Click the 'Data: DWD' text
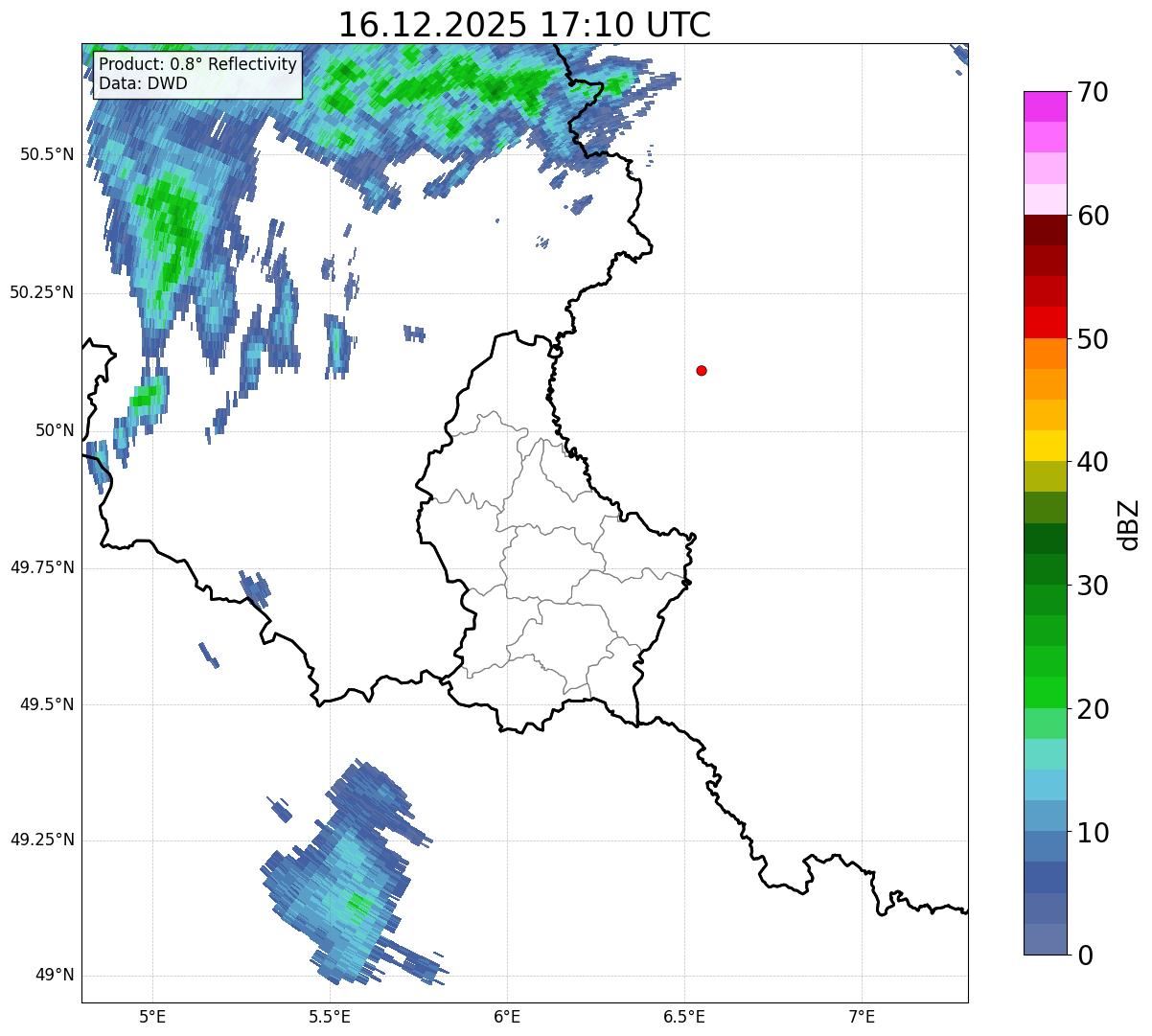This screenshot has height=1036, width=1152. [143, 83]
